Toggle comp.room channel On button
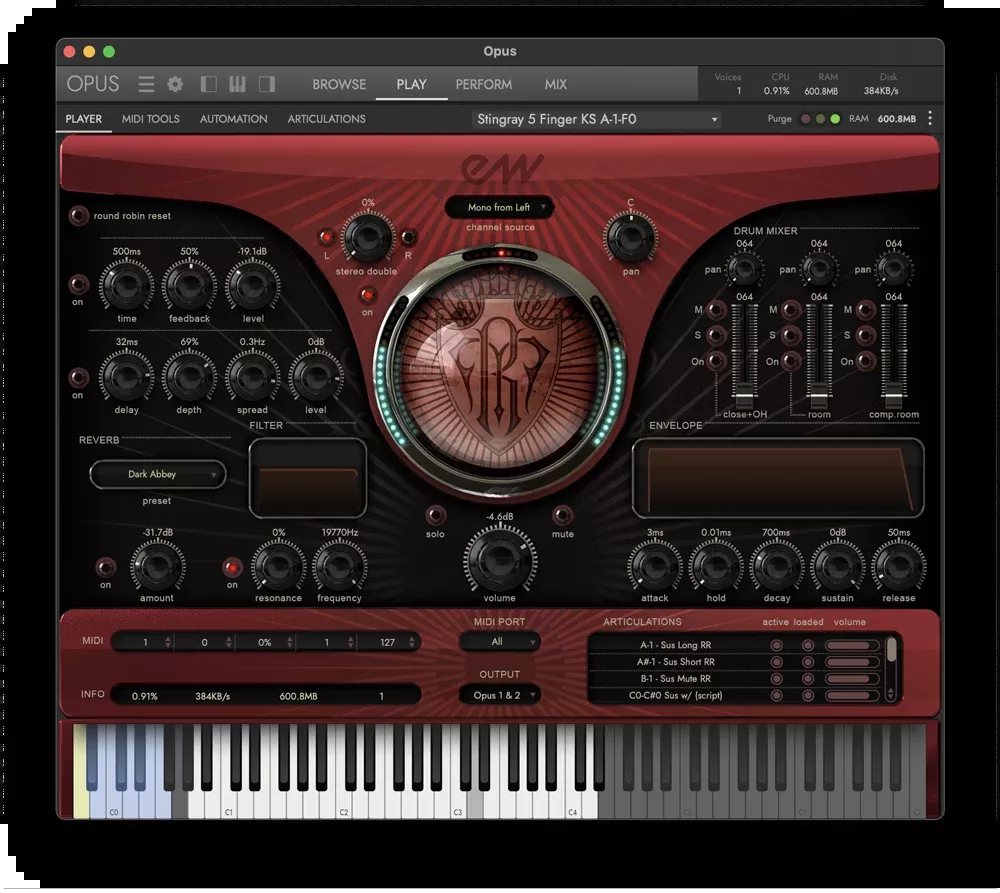Image resolution: width=1000 pixels, height=893 pixels. tap(865, 361)
